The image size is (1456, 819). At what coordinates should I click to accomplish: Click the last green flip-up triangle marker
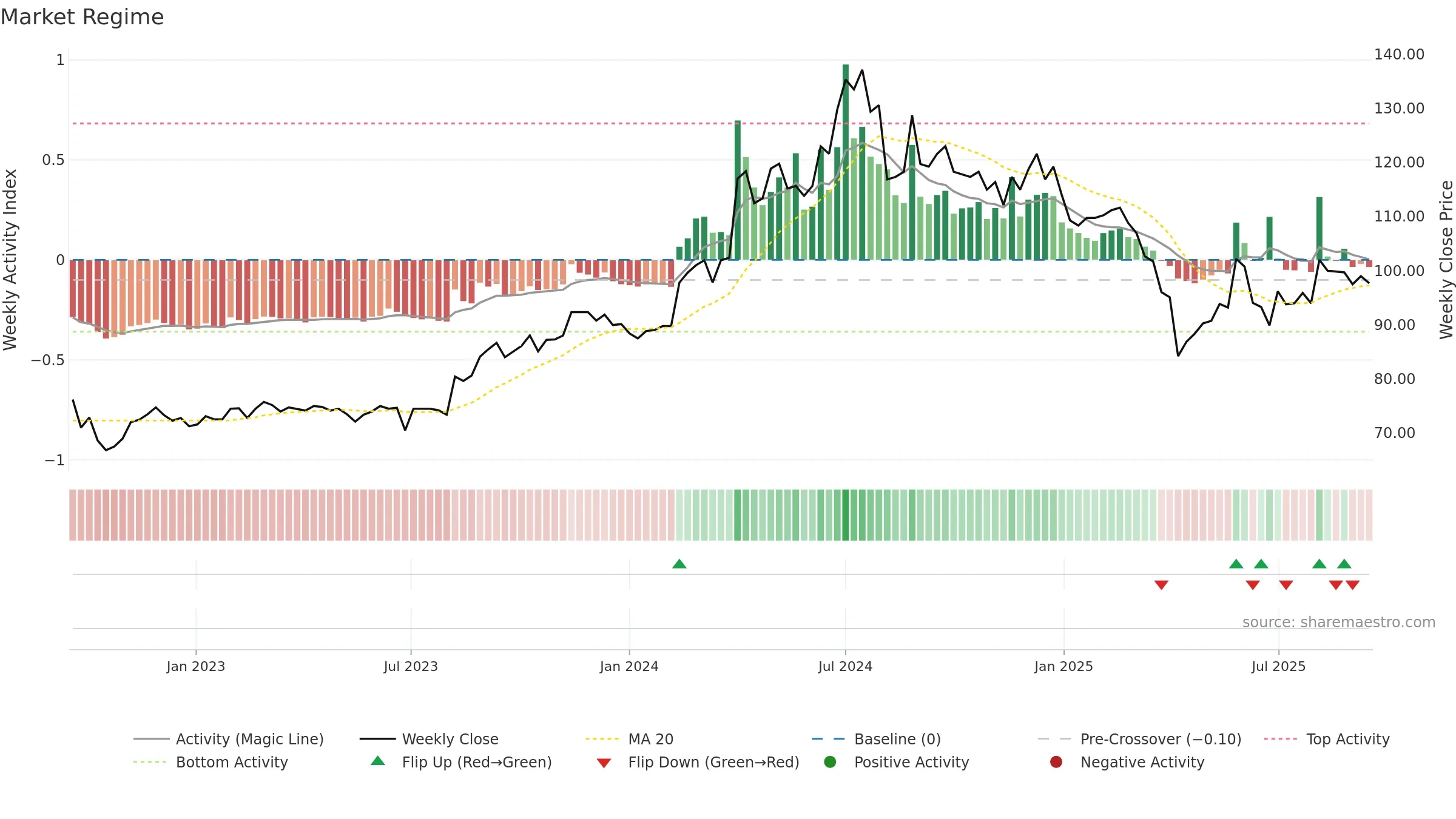[1344, 564]
